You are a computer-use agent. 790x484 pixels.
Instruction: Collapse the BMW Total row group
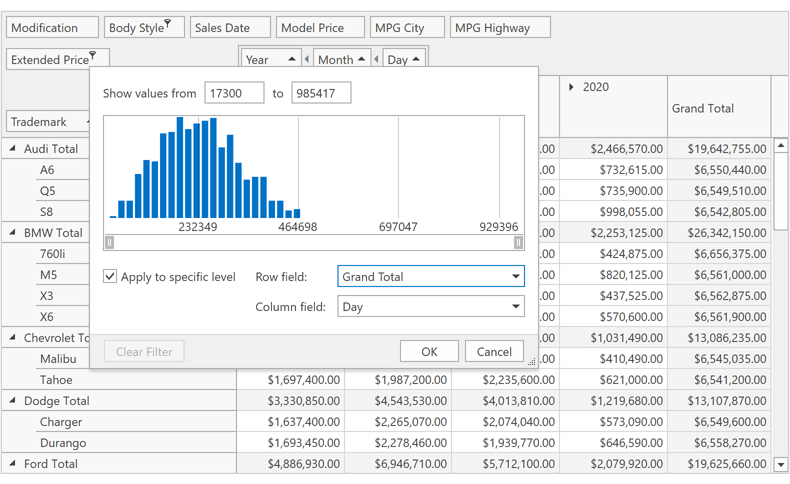pyautogui.click(x=13, y=233)
